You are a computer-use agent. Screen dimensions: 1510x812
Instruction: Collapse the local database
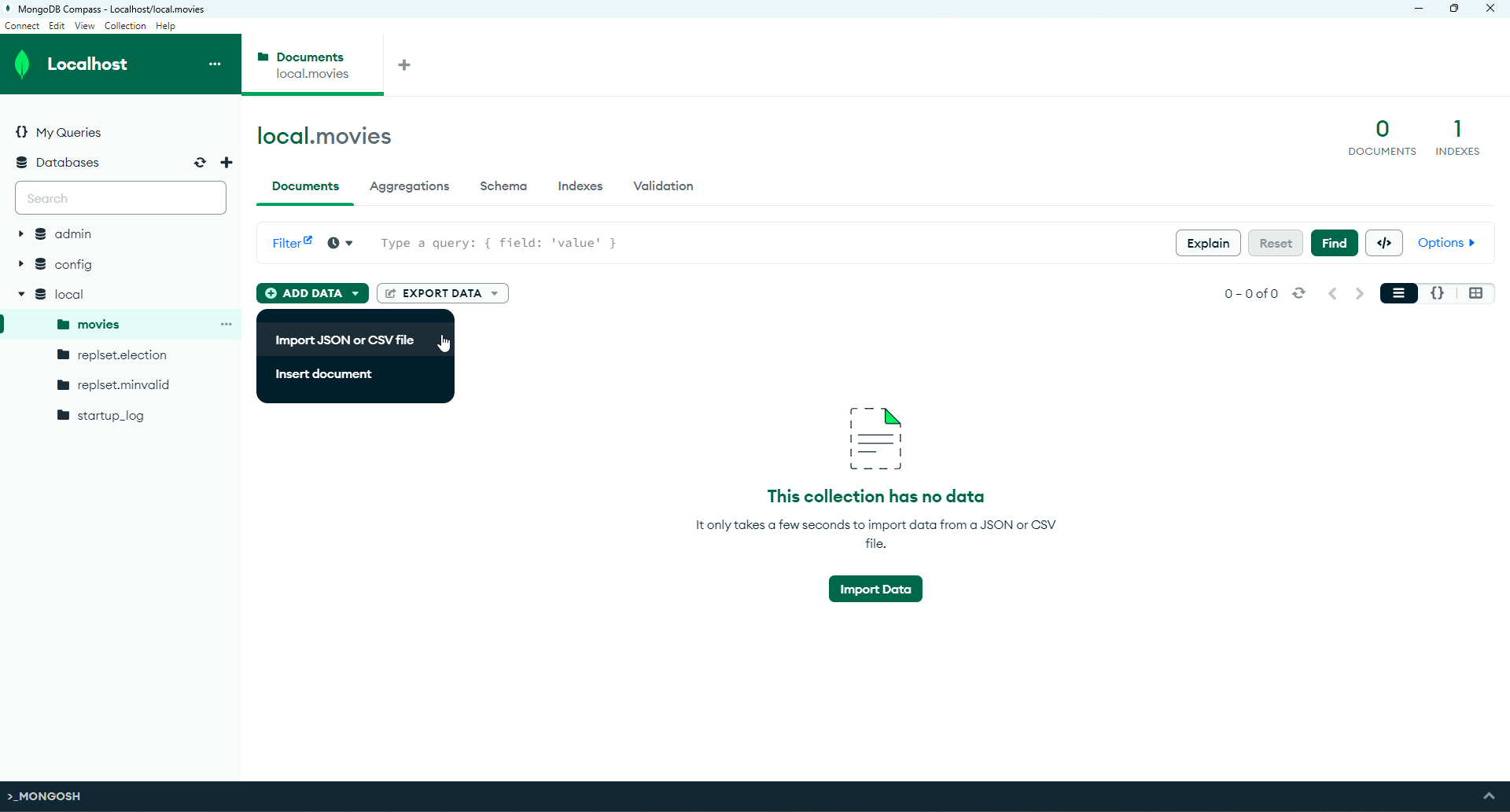(20, 293)
